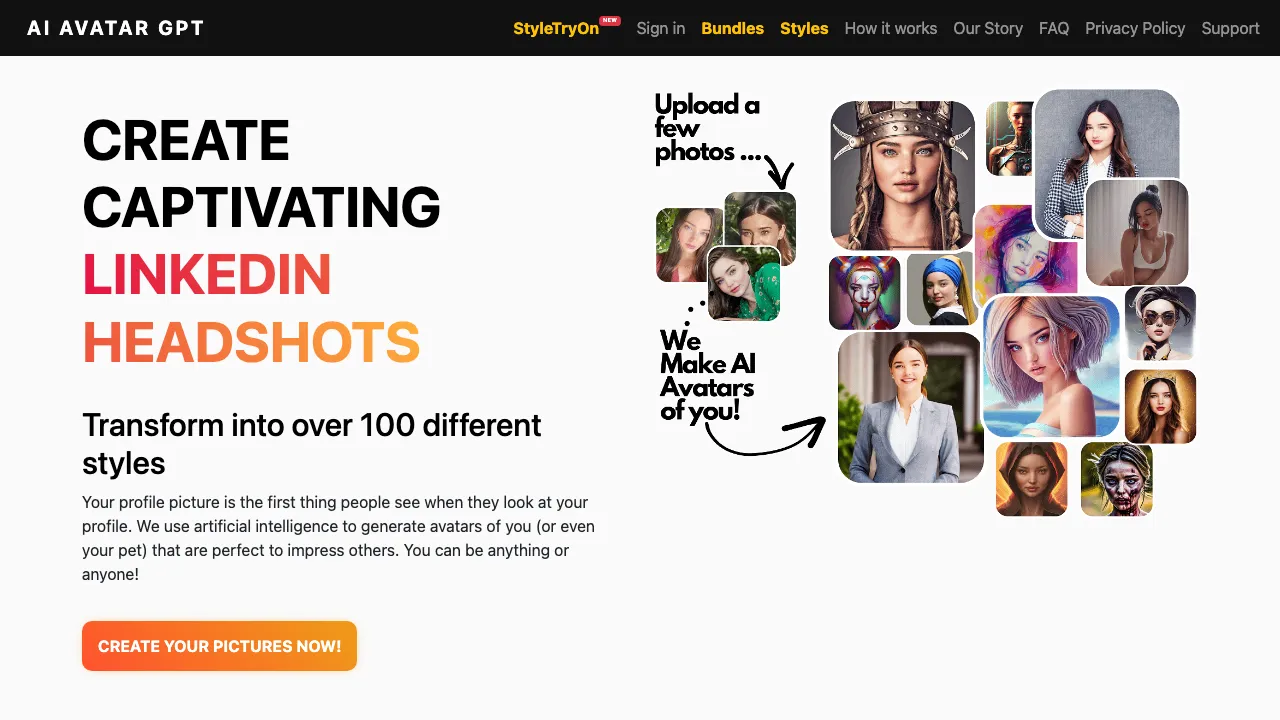Click the 'Upload a few photos' caption
Screen dimensions: 1280x720
point(708,128)
